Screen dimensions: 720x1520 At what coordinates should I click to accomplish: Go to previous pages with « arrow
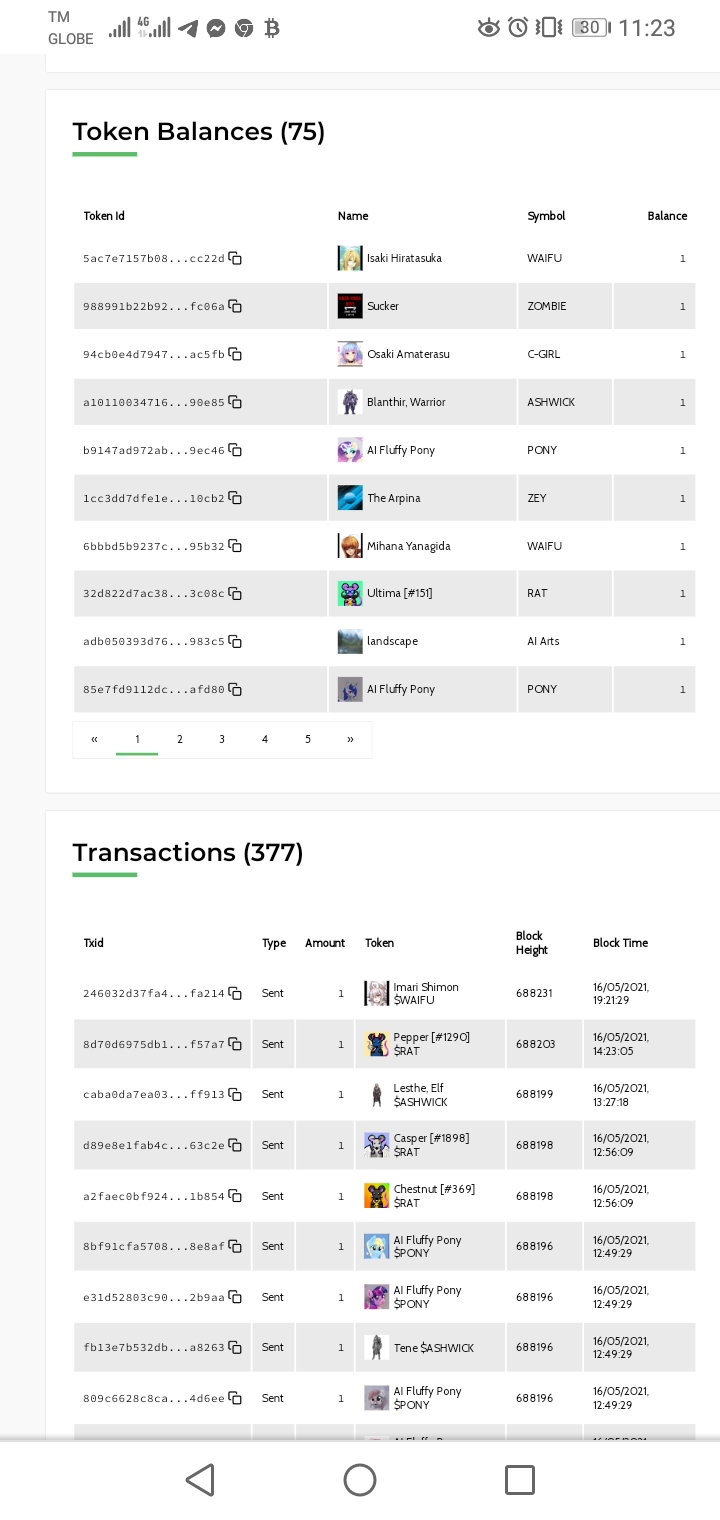pyautogui.click(x=94, y=739)
